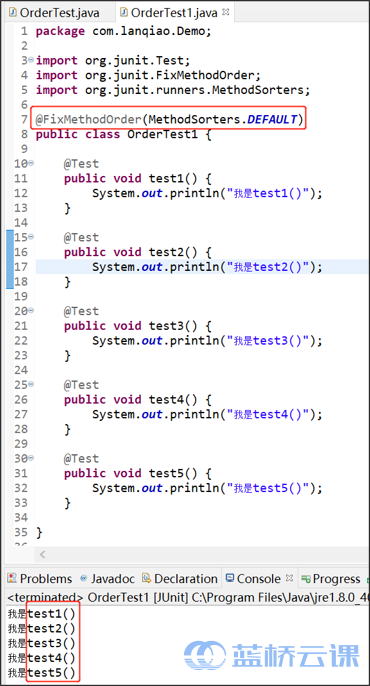The width and height of the screenshot is (370, 686).
Task: Close the Console view tab
Action: coord(289,578)
